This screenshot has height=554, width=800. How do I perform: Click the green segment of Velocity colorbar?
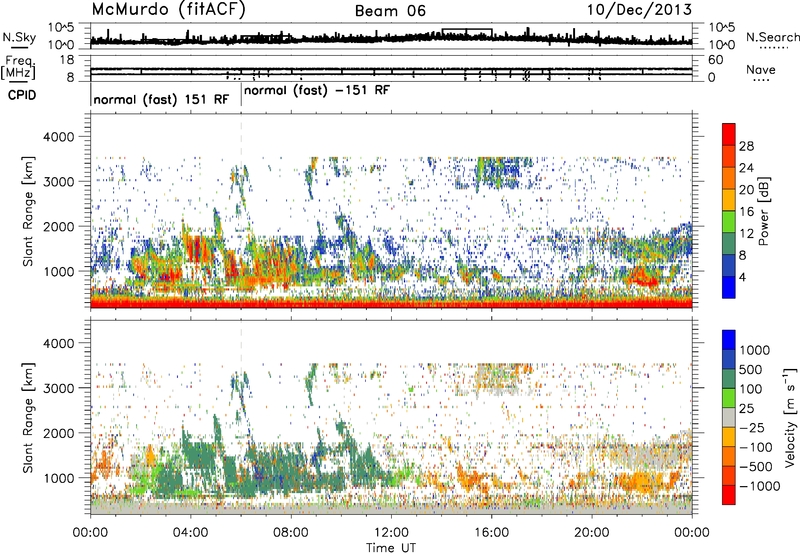point(729,398)
